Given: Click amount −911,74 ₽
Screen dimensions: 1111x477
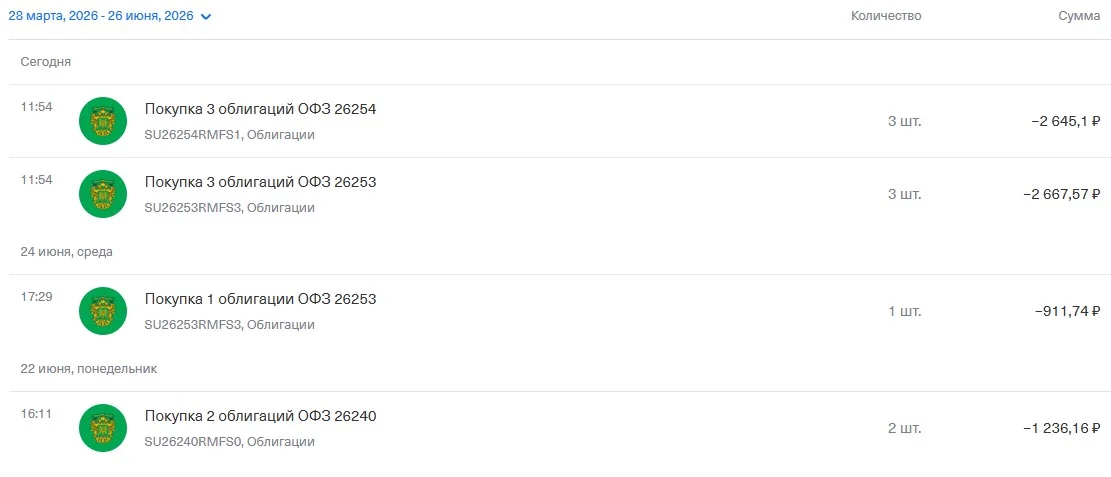Looking at the screenshot, I should [1067, 311].
